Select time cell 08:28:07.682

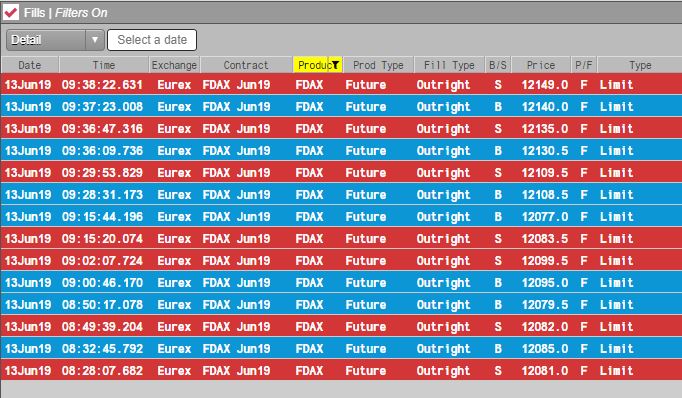tap(102, 371)
